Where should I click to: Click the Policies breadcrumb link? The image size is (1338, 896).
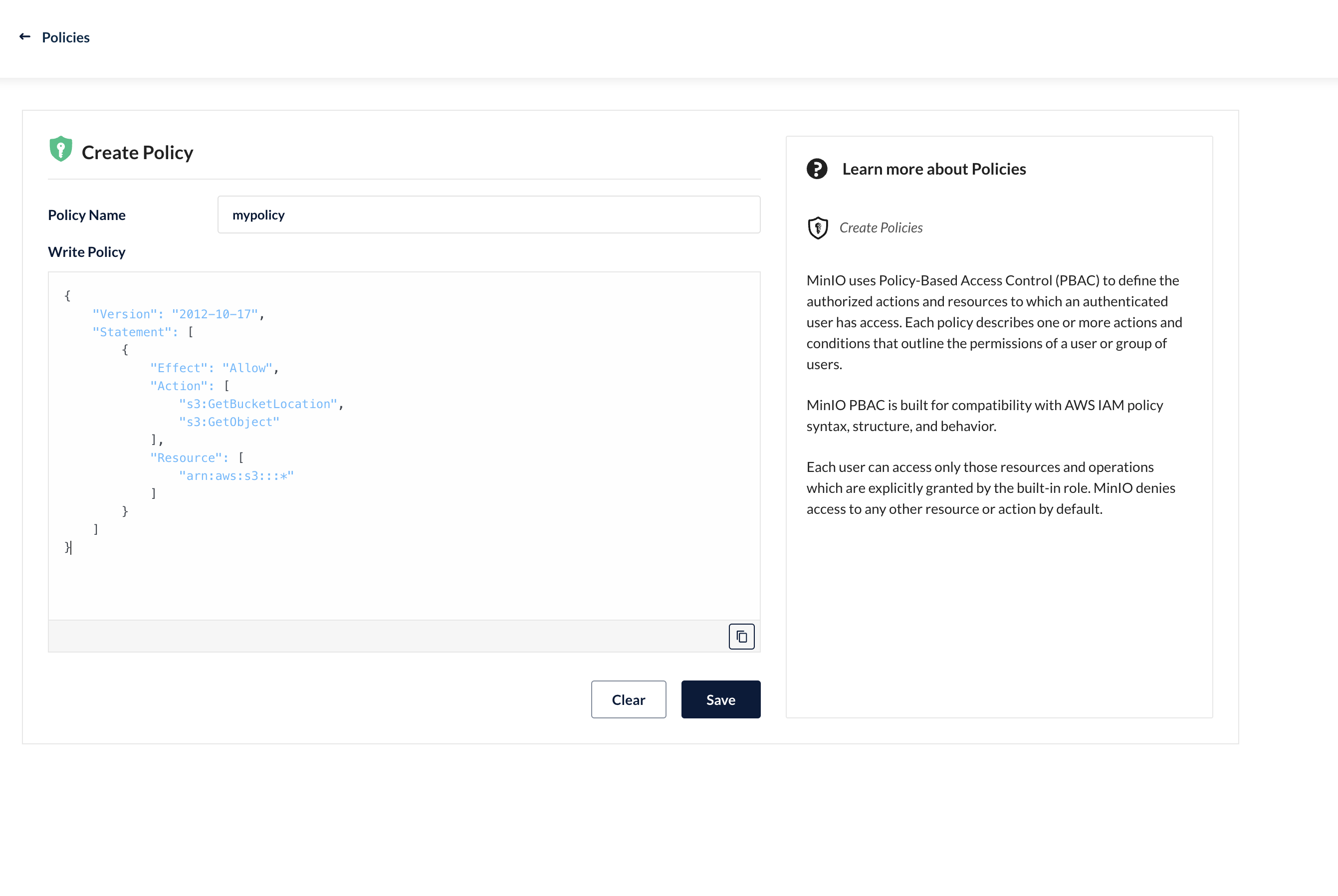coord(66,38)
